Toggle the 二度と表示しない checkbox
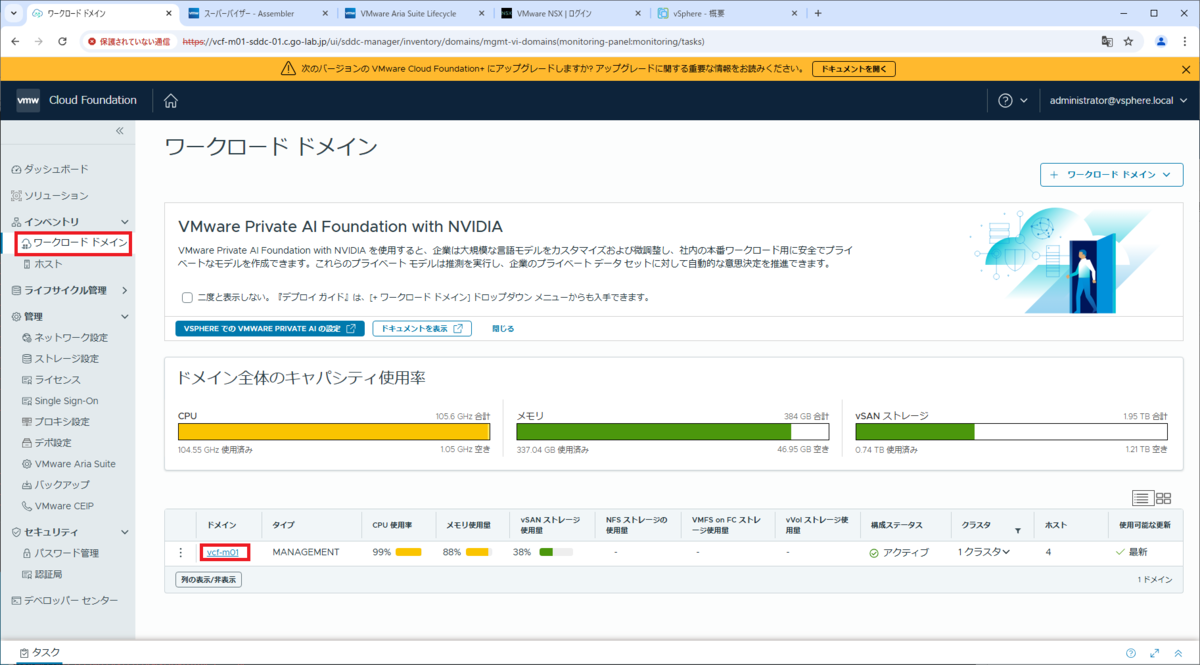Viewport: 1200px width, 665px height. point(187,297)
